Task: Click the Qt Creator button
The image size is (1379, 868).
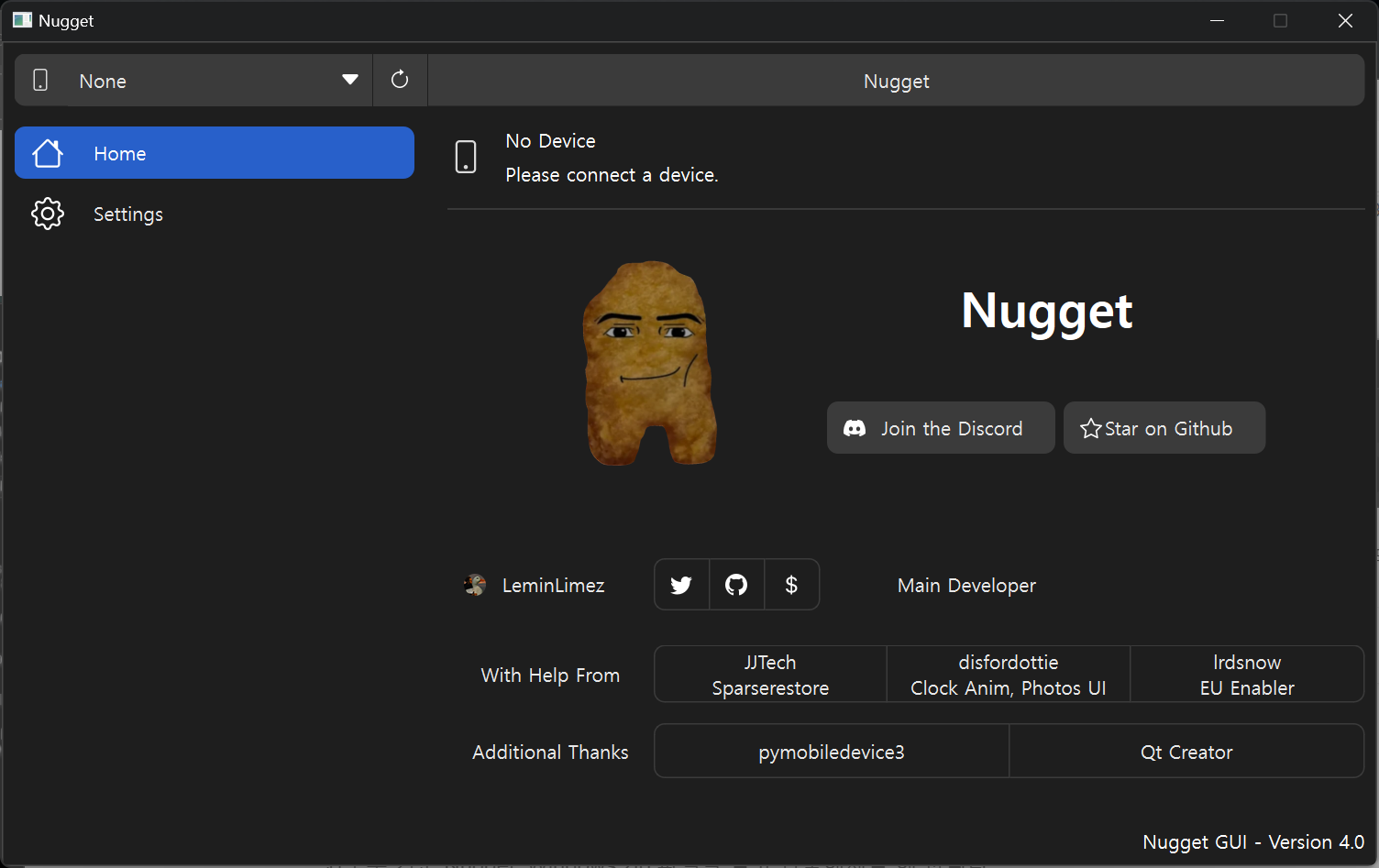Action: (1186, 752)
